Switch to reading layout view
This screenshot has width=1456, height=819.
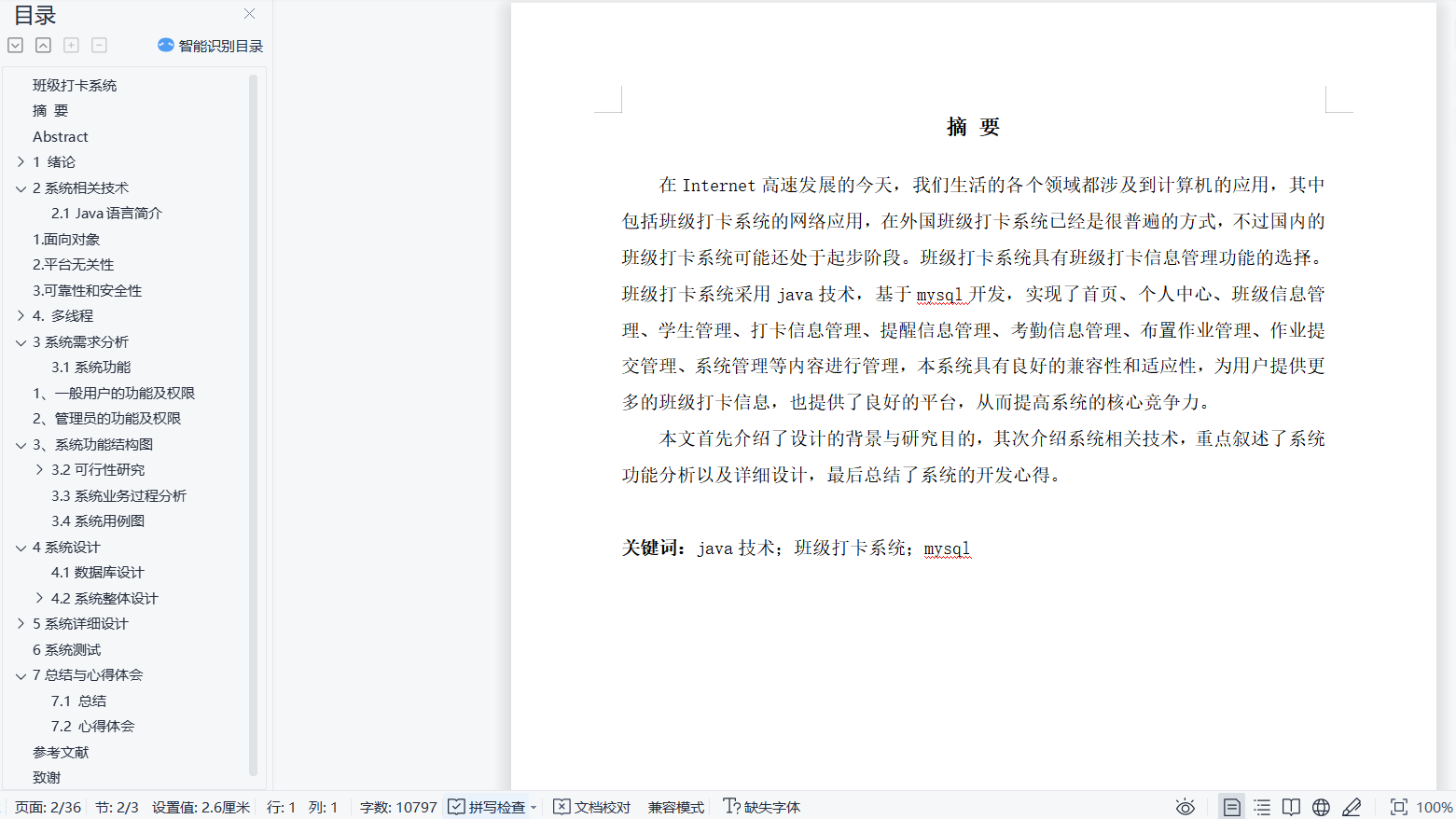pyautogui.click(x=1291, y=807)
